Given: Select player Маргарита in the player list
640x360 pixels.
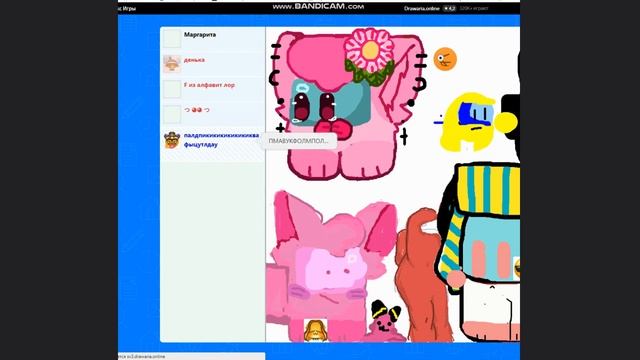Looking at the screenshot, I should click(x=213, y=39).
